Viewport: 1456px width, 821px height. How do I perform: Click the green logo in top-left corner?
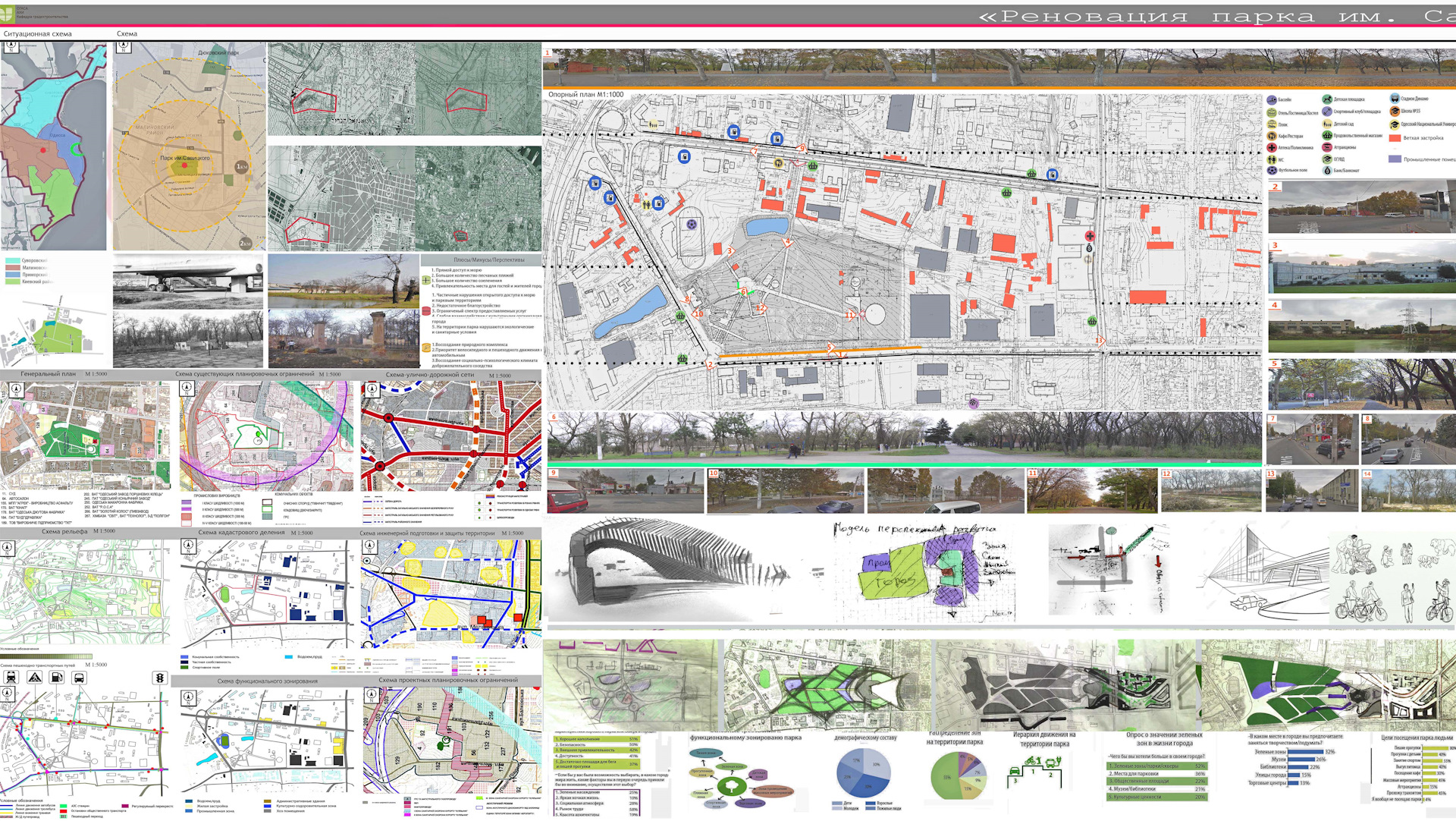(x=7, y=14)
